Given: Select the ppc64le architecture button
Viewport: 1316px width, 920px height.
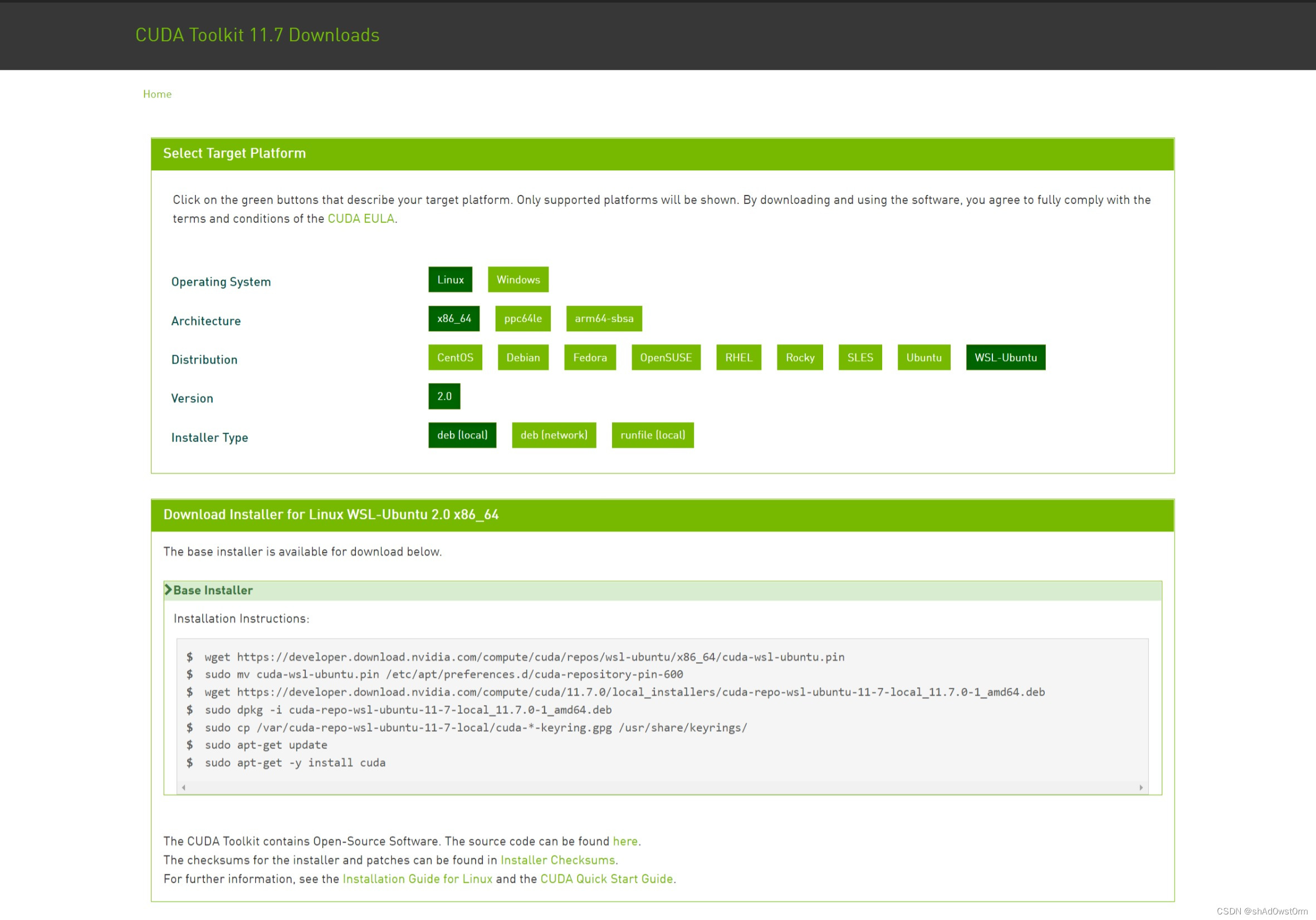Looking at the screenshot, I should click(522, 319).
